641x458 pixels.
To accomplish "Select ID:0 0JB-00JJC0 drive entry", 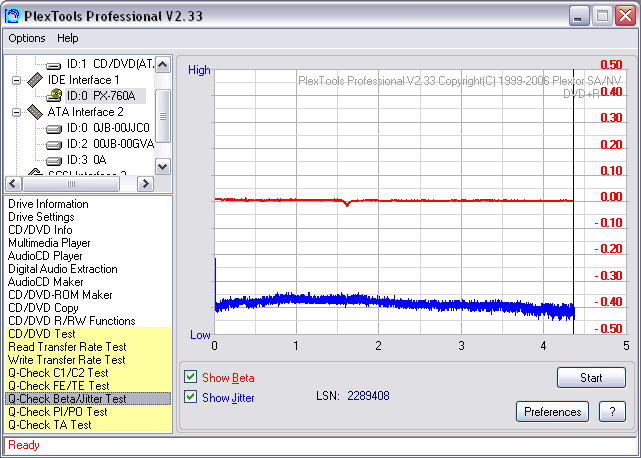I will point(108,128).
